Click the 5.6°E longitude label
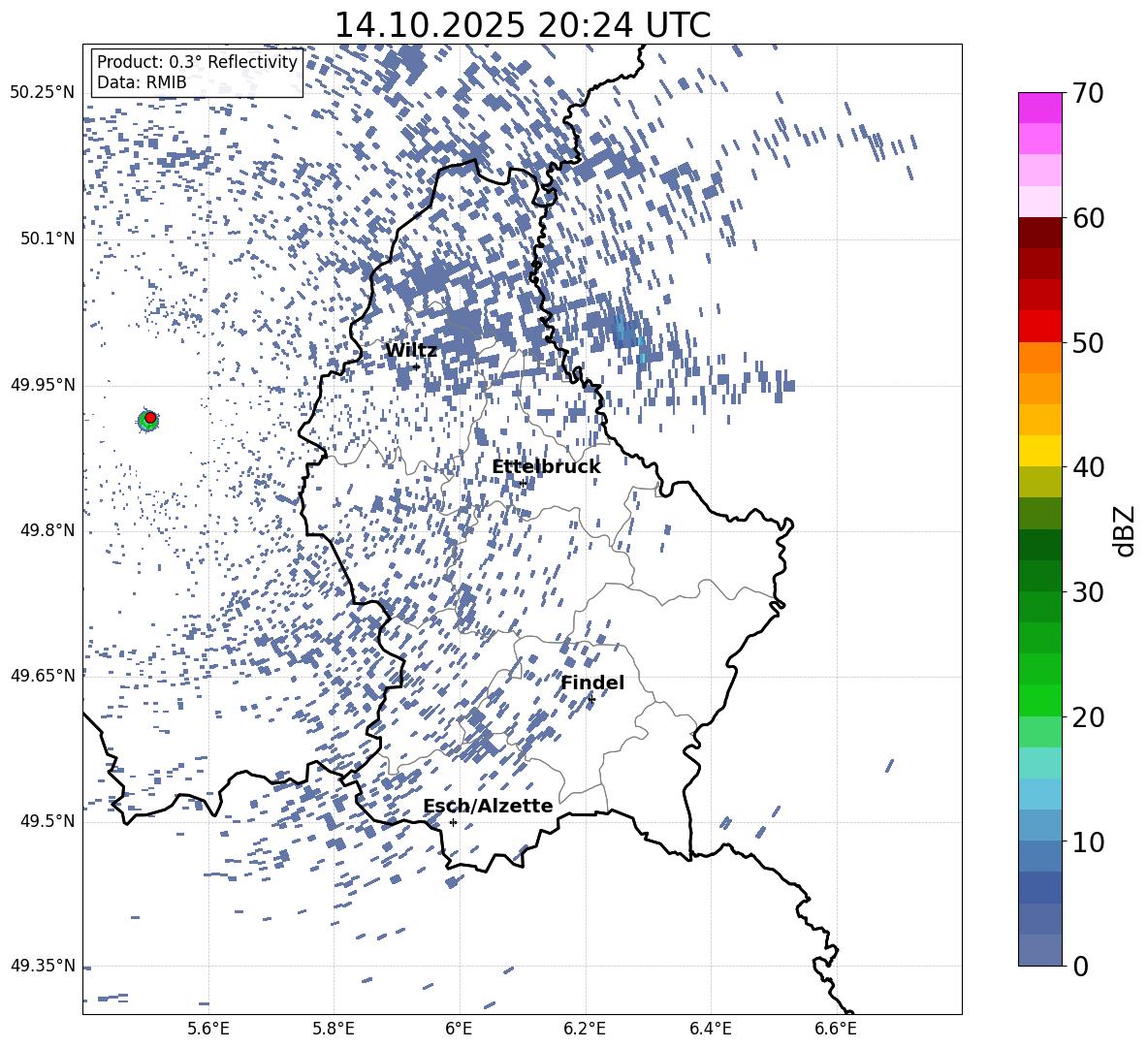 click(x=208, y=1029)
